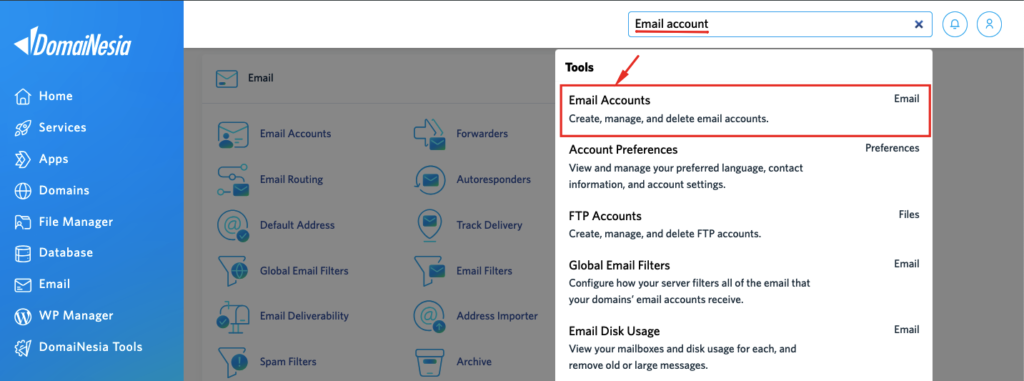Image resolution: width=1024 pixels, height=381 pixels.
Task: Click the WP Manager WordPress icon
Action: coord(22,316)
